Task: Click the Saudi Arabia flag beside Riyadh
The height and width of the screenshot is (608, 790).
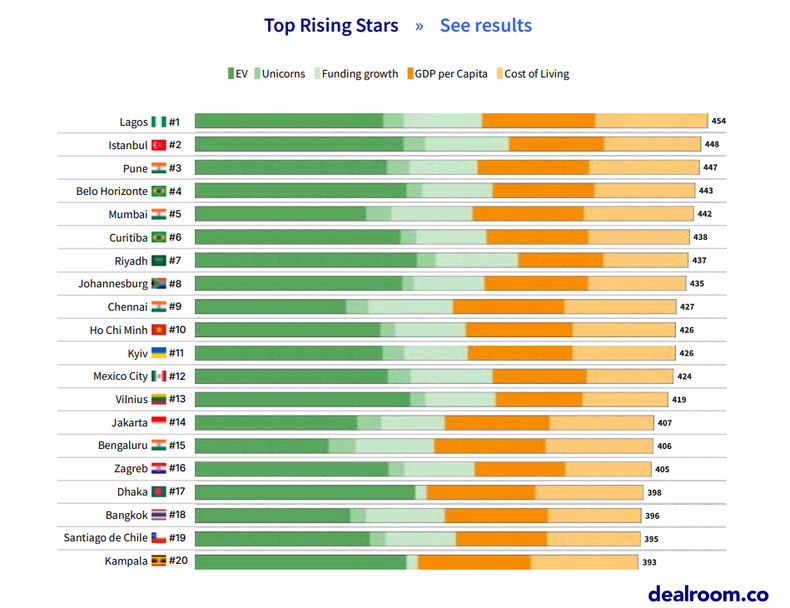Action: point(158,261)
